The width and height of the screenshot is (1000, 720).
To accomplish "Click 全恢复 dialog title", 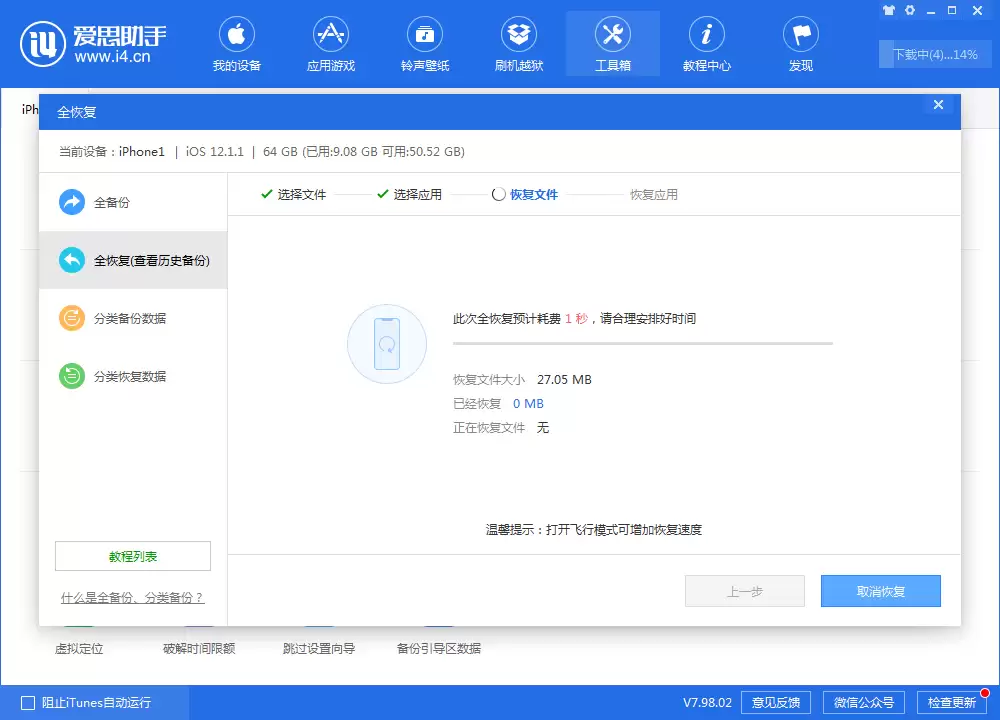I will 77,112.
